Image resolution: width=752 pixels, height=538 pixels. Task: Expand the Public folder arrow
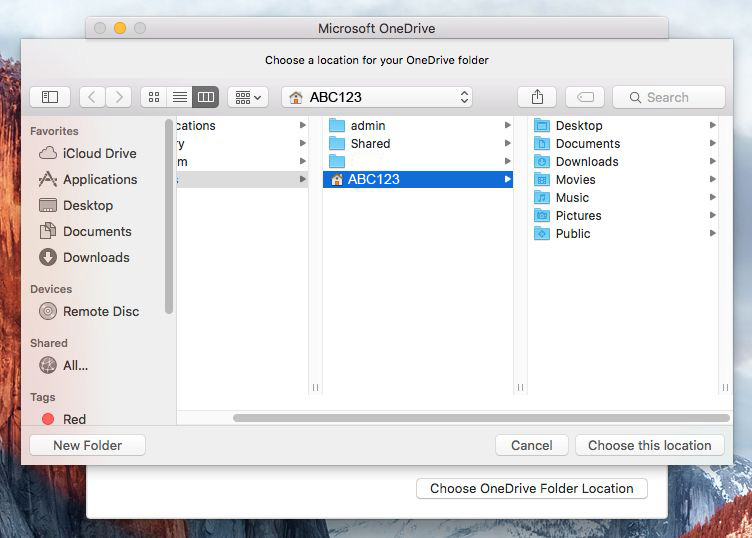click(x=713, y=233)
